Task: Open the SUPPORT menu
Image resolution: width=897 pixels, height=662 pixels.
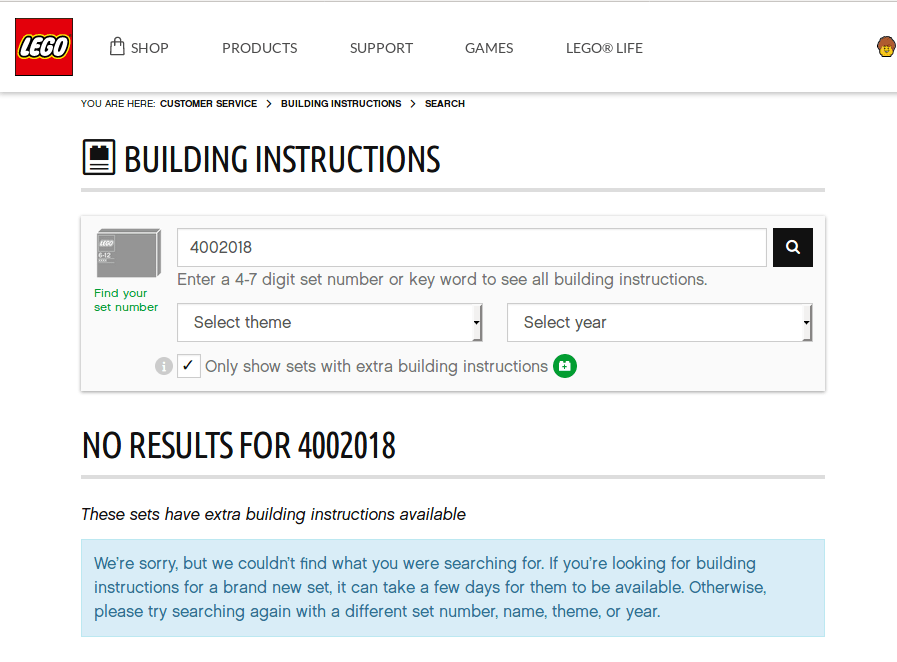Action: point(381,48)
